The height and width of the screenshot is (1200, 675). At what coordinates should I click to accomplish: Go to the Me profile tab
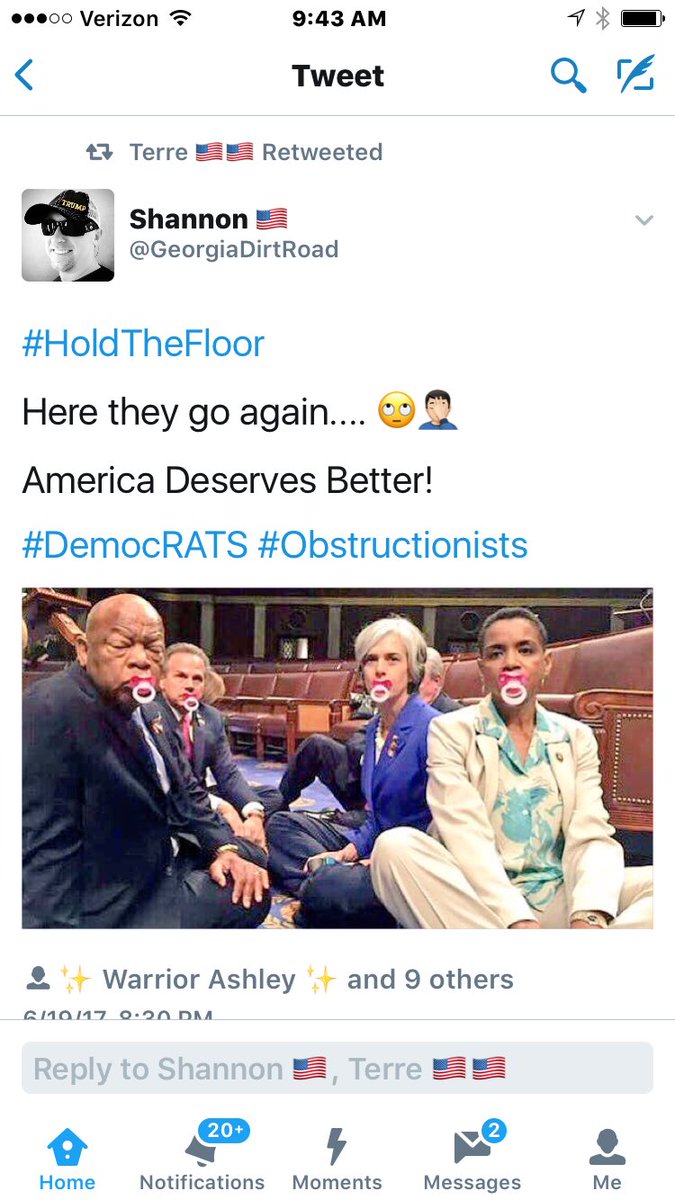pos(607,1160)
